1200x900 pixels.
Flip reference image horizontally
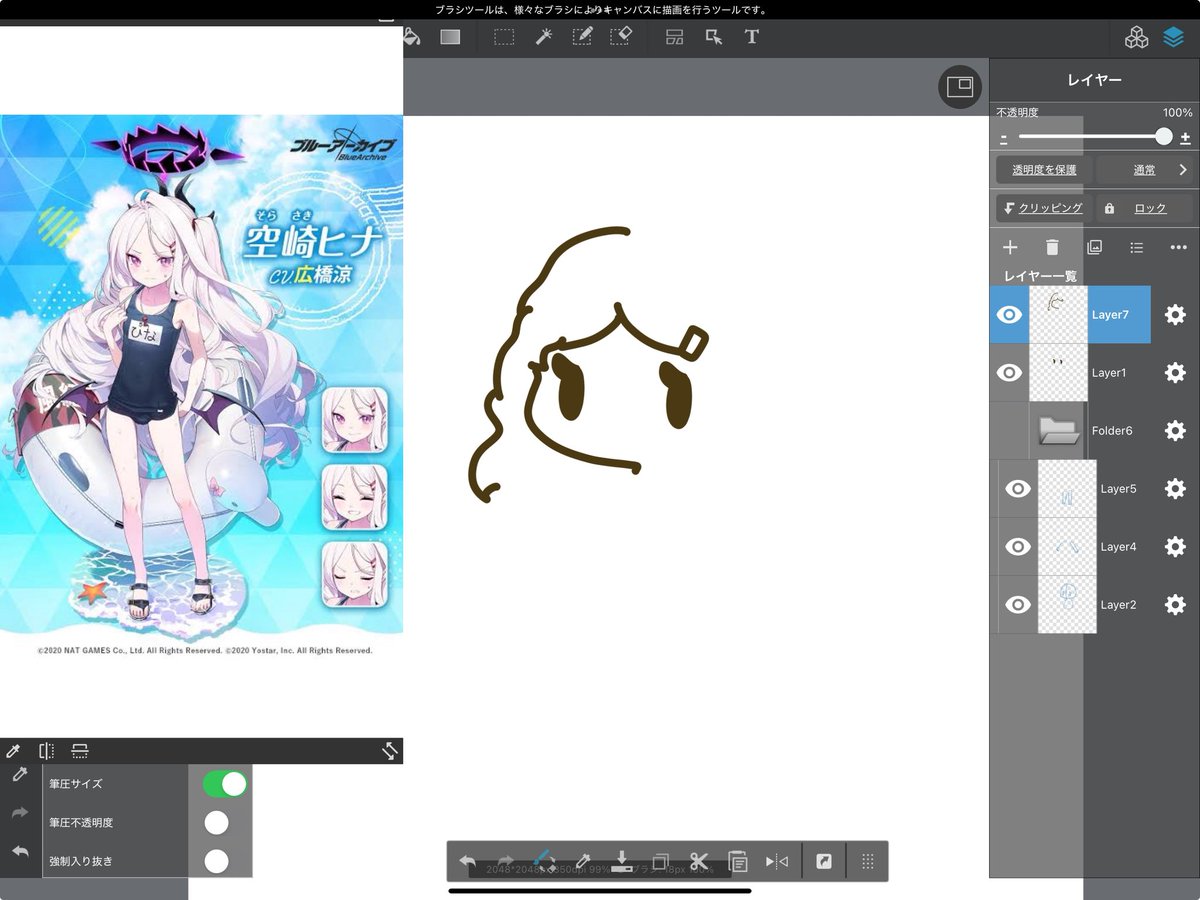46,751
